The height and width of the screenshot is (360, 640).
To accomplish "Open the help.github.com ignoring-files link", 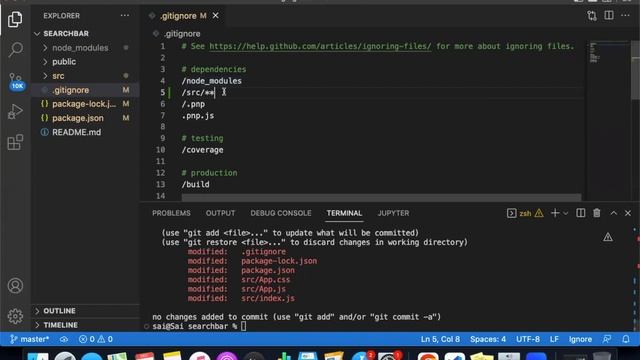I will [320, 46].
